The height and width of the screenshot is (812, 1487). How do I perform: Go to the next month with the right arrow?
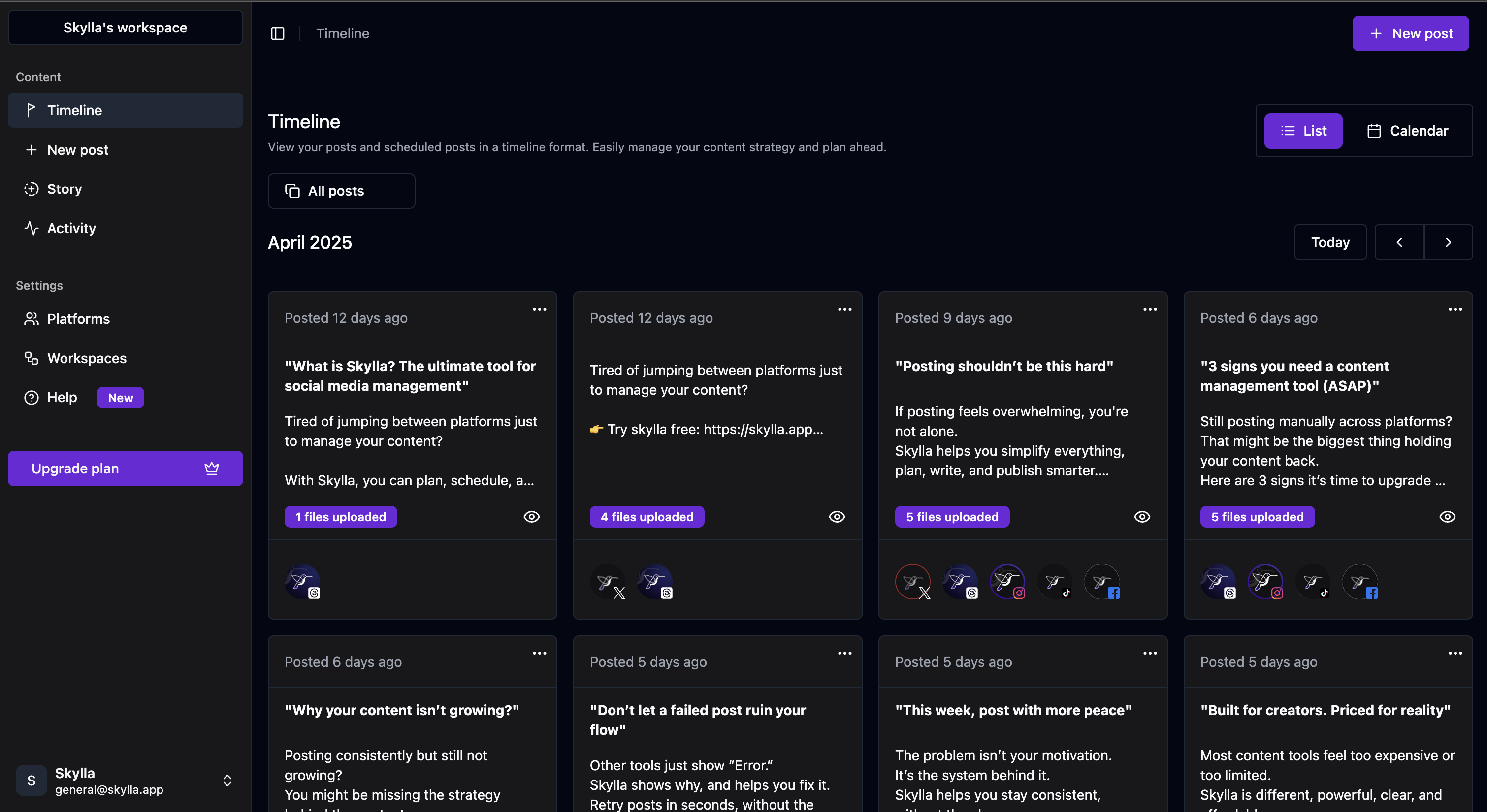pos(1448,242)
